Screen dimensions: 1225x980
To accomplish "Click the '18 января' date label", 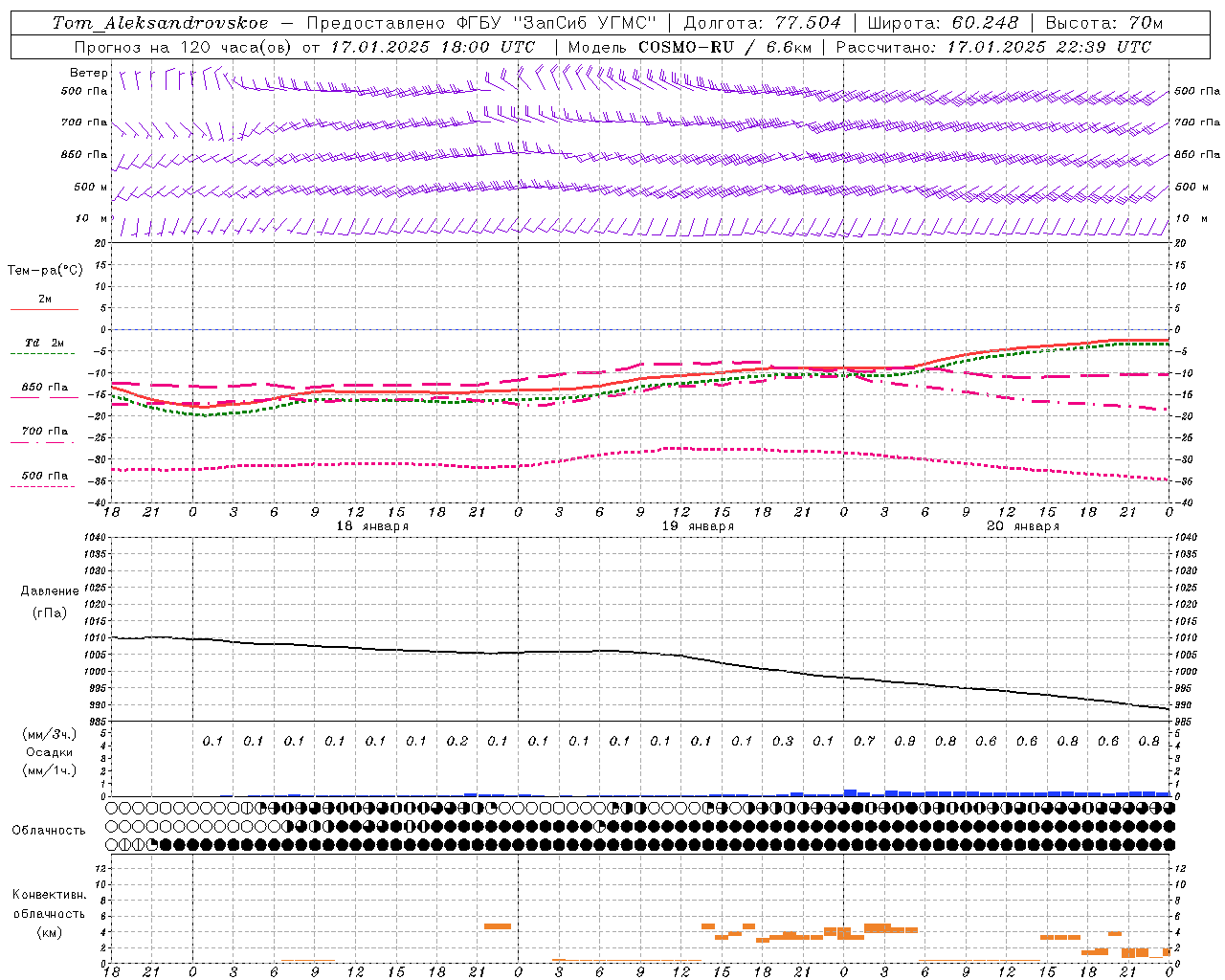I will point(372,526).
